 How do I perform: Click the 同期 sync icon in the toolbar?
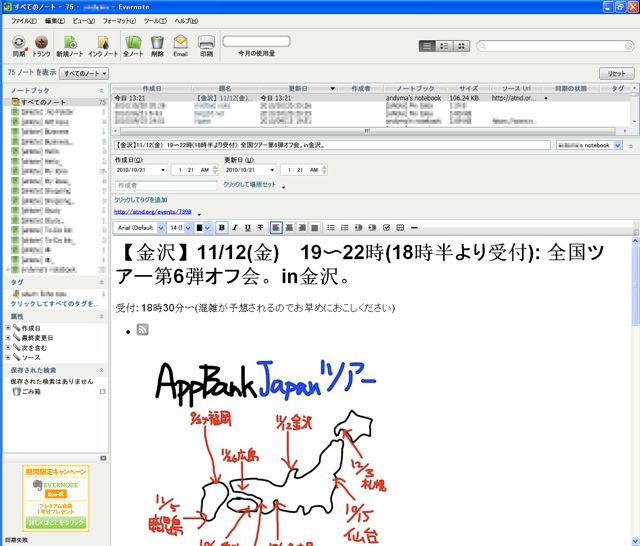pyautogui.click(x=19, y=42)
